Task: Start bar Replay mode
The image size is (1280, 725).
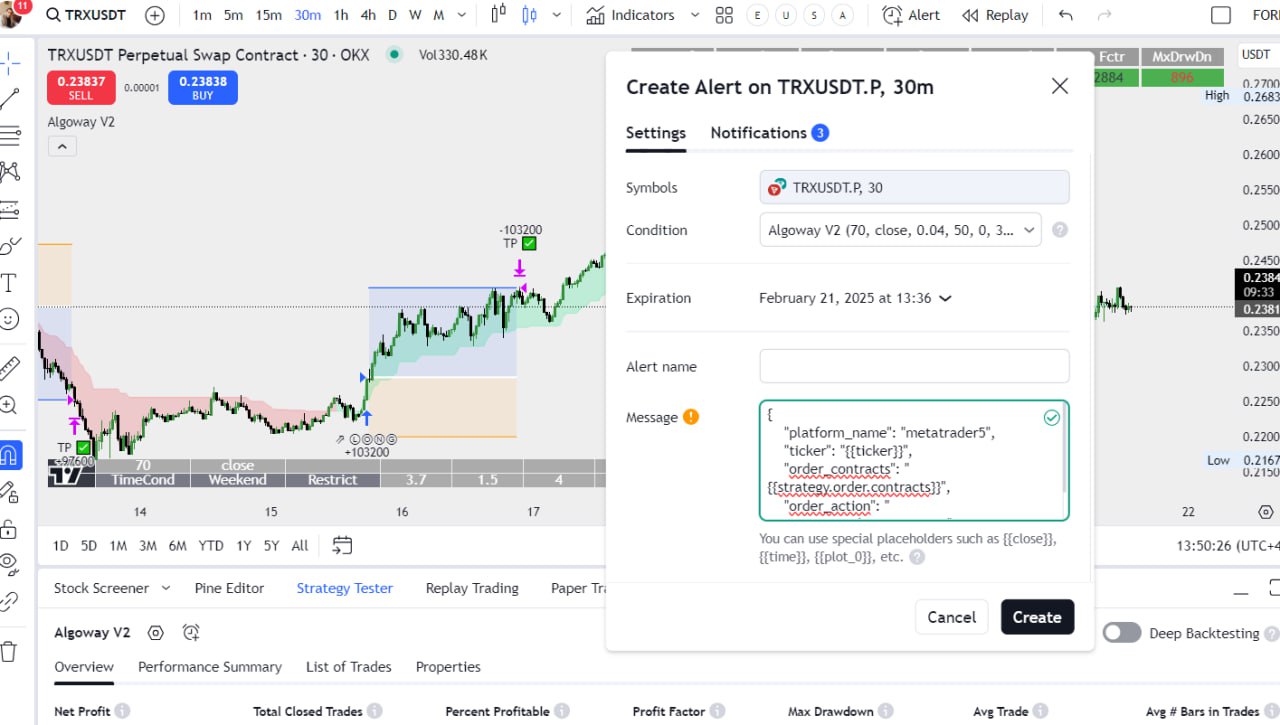Action: click(x=995, y=15)
